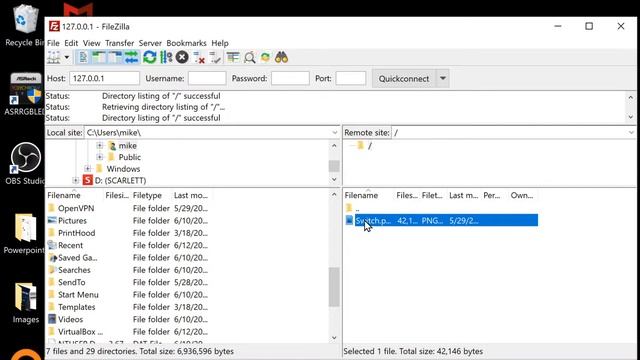The width and height of the screenshot is (640, 360).
Task: Select the Searches folder row
Action: (x=128, y=270)
